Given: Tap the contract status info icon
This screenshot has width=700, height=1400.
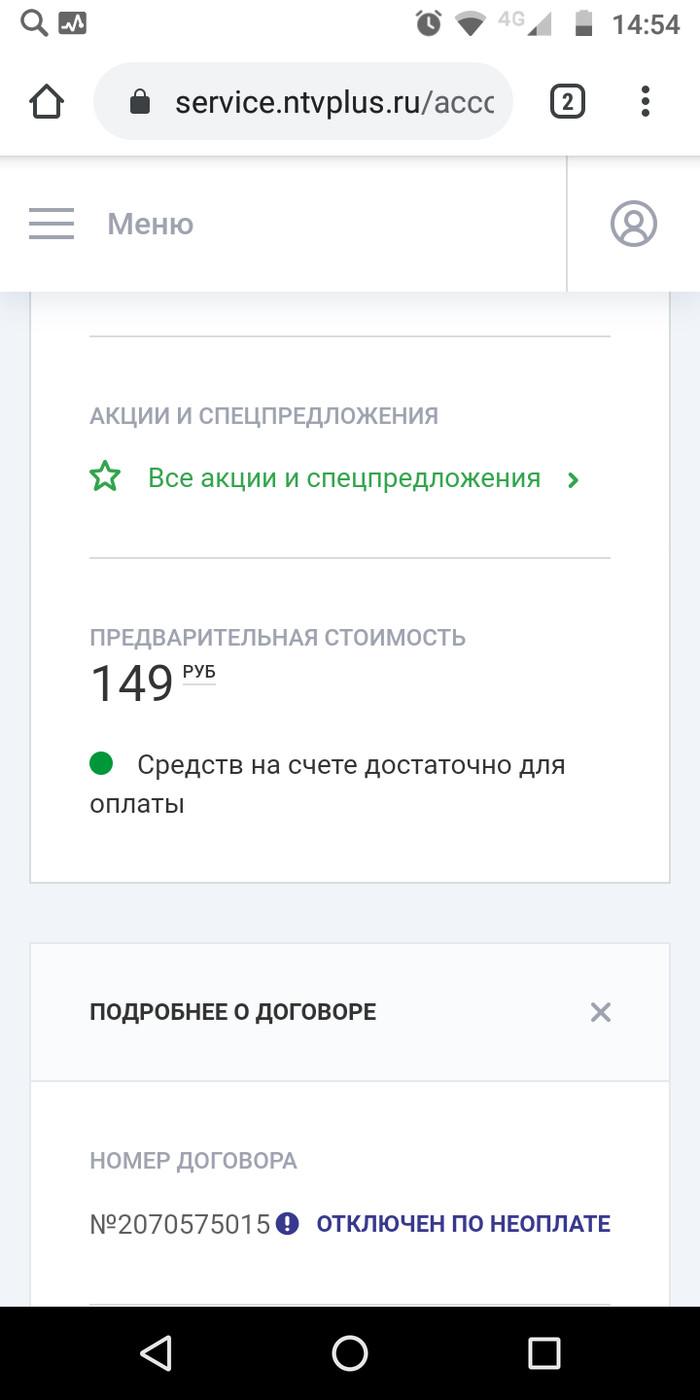Looking at the screenshot, I should pos(288,1223).
